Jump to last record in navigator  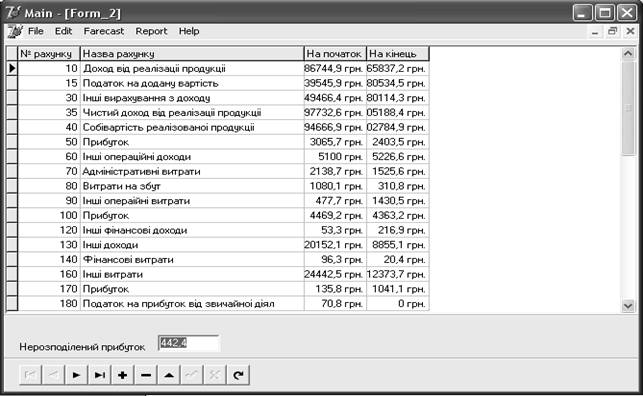click(99, 375)
